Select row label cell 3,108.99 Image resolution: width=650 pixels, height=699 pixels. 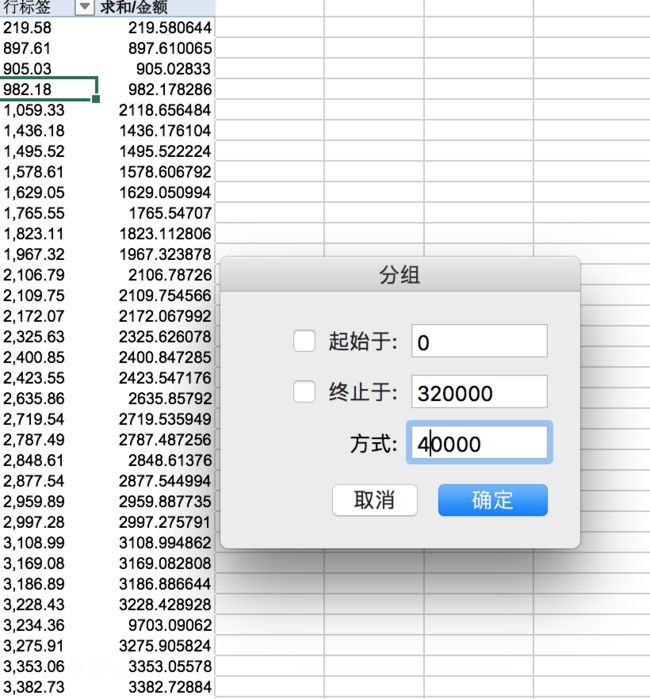click(49, 543)
